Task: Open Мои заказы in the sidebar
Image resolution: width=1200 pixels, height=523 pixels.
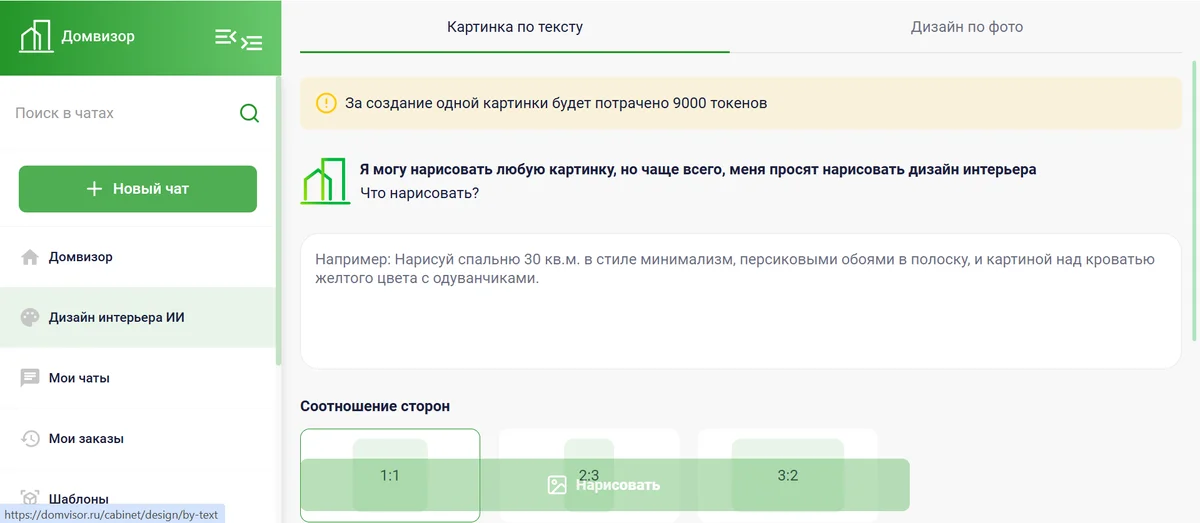Action: point(86,439)
